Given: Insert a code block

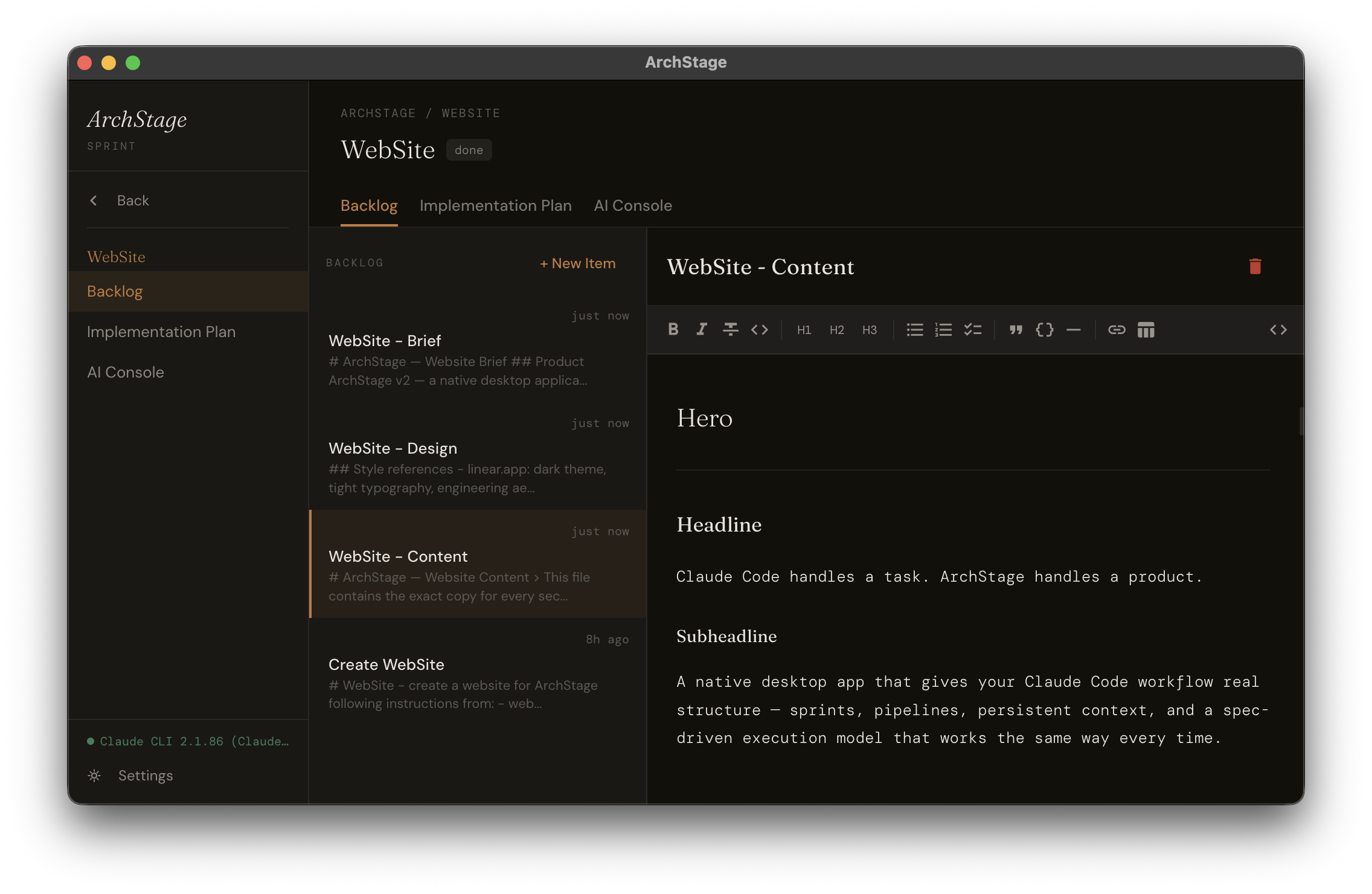Looking at the screenshot, I should coord(1045,329).
